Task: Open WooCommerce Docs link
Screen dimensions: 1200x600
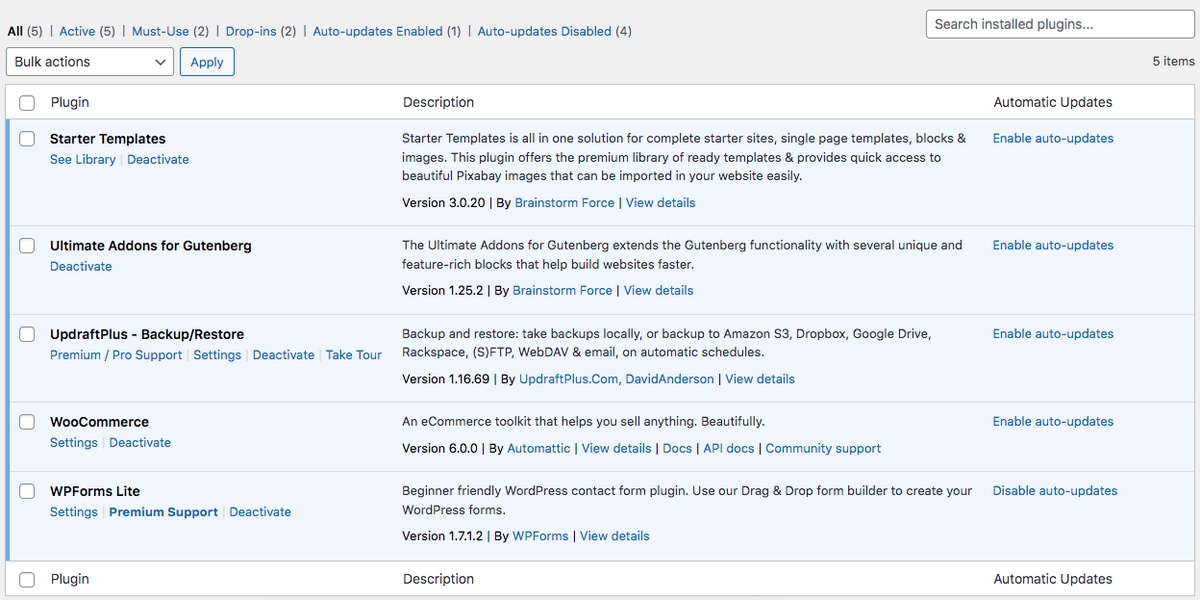Action: [677, 448]
